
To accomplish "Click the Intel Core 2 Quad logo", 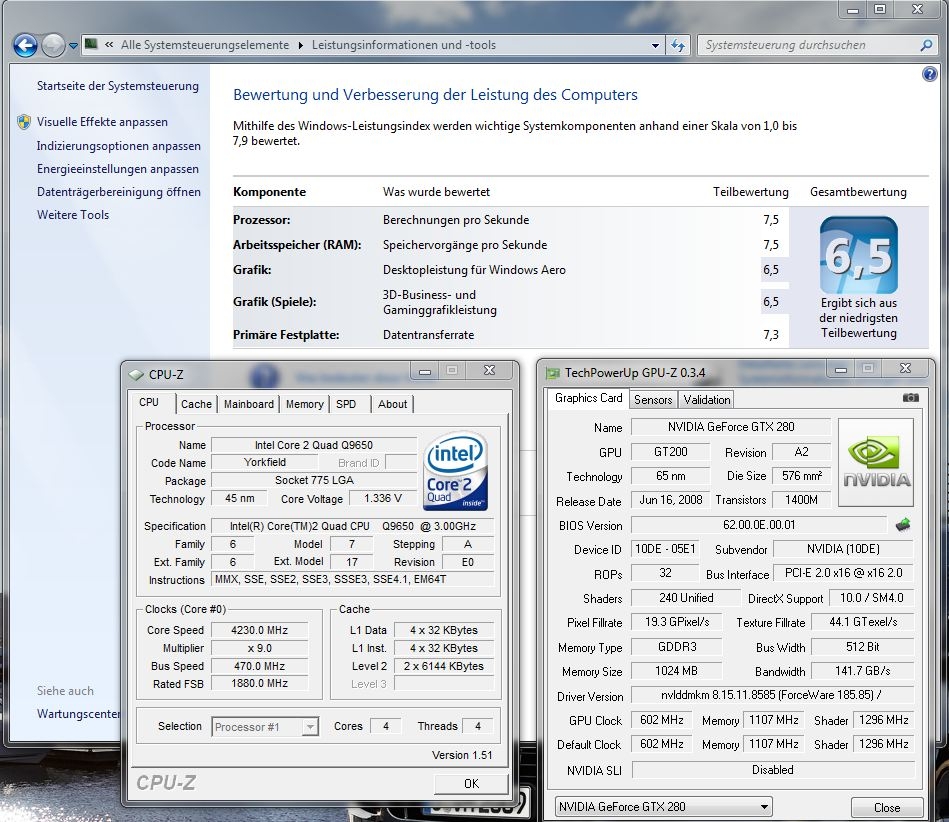I will click(x=455, y=471).
